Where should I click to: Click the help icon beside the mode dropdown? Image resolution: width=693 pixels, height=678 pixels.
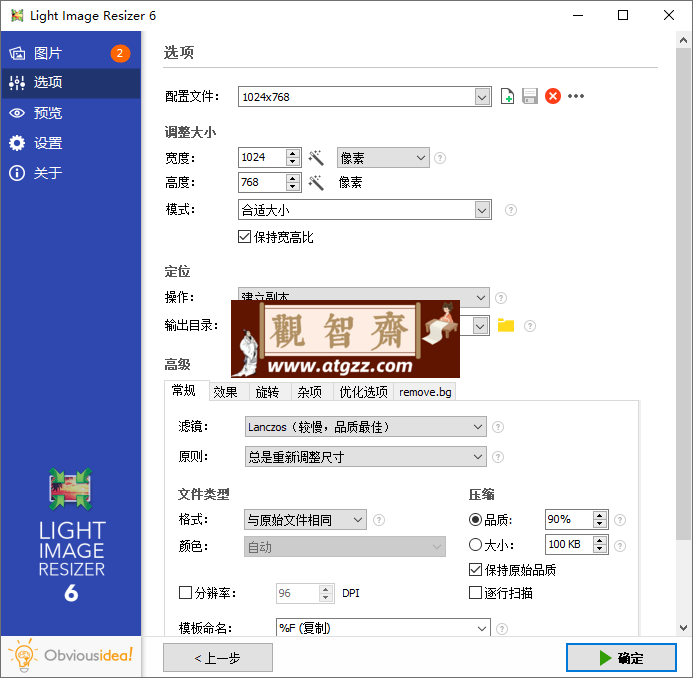pos(510,210)
